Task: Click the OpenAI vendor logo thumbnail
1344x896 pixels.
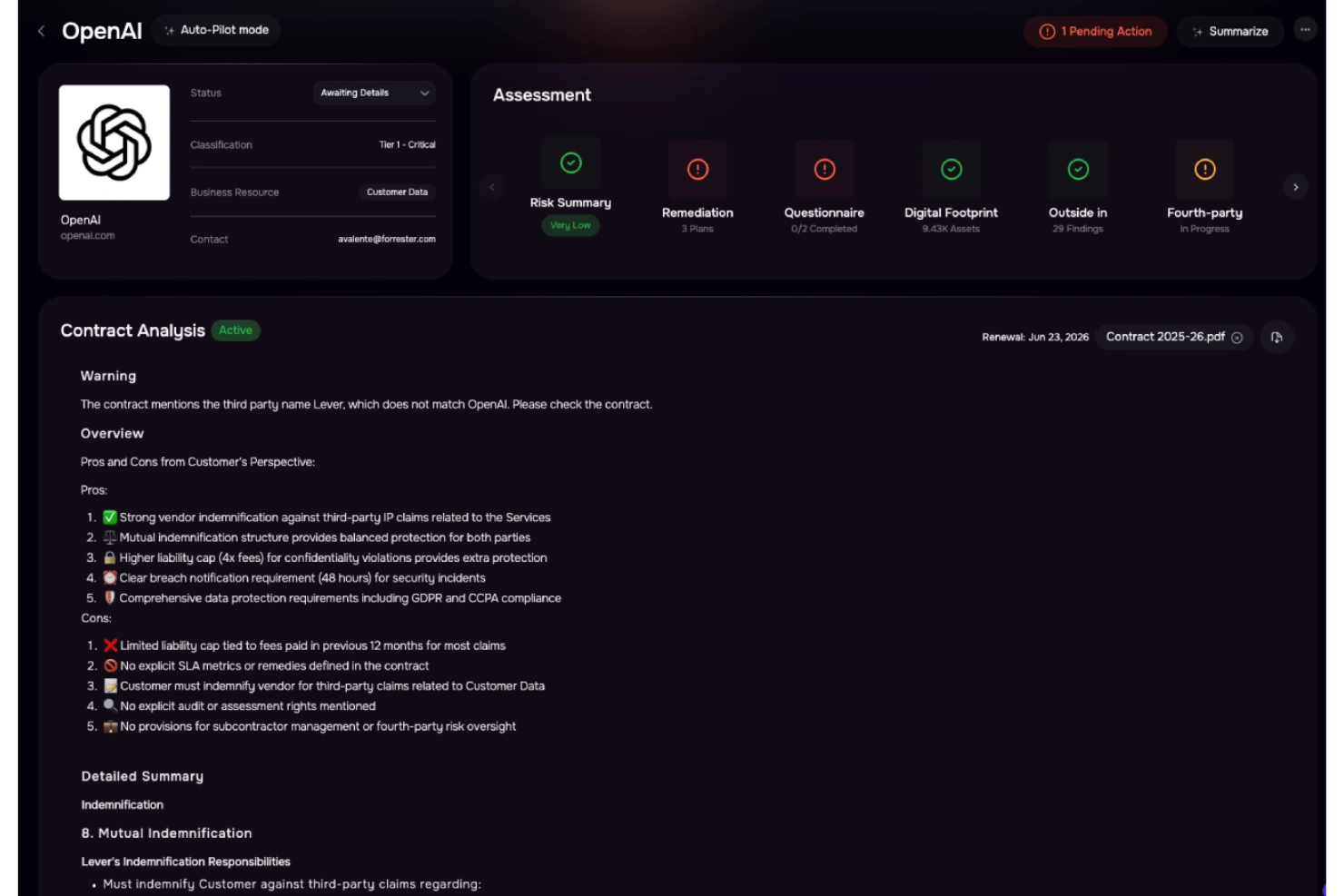Action: pyautogui.click(x=114, y=141)
